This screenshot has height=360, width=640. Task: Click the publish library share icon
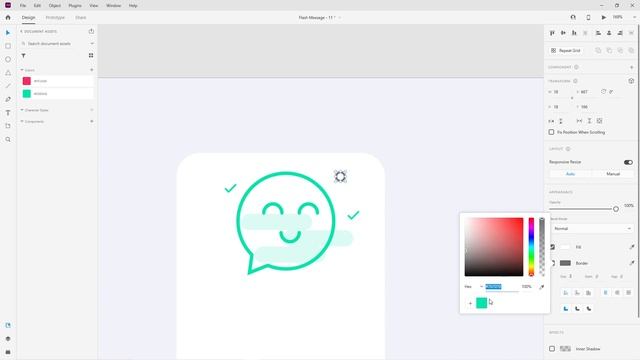click(x=91, y=31)
